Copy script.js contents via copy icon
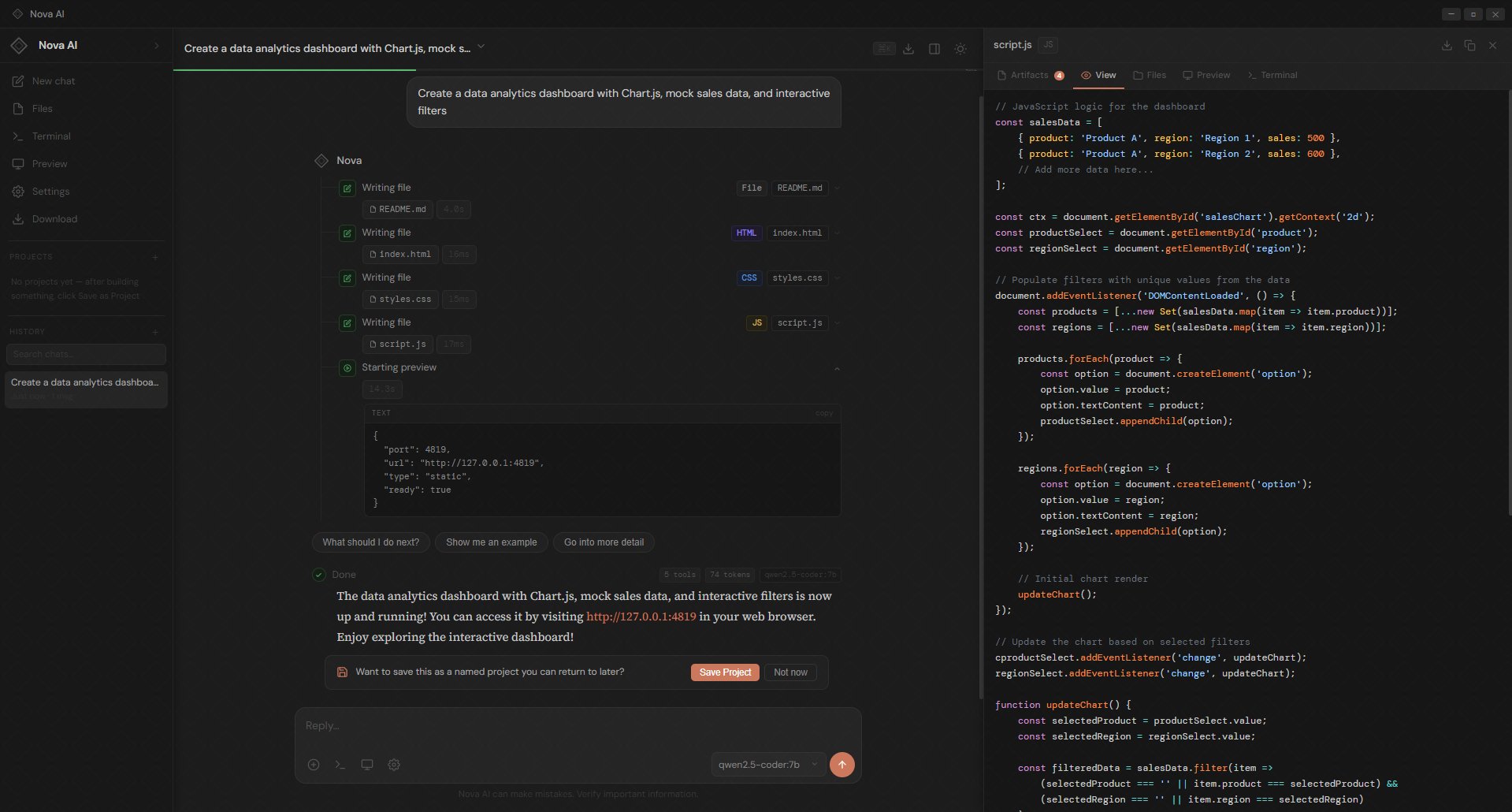 [1469, 46]
